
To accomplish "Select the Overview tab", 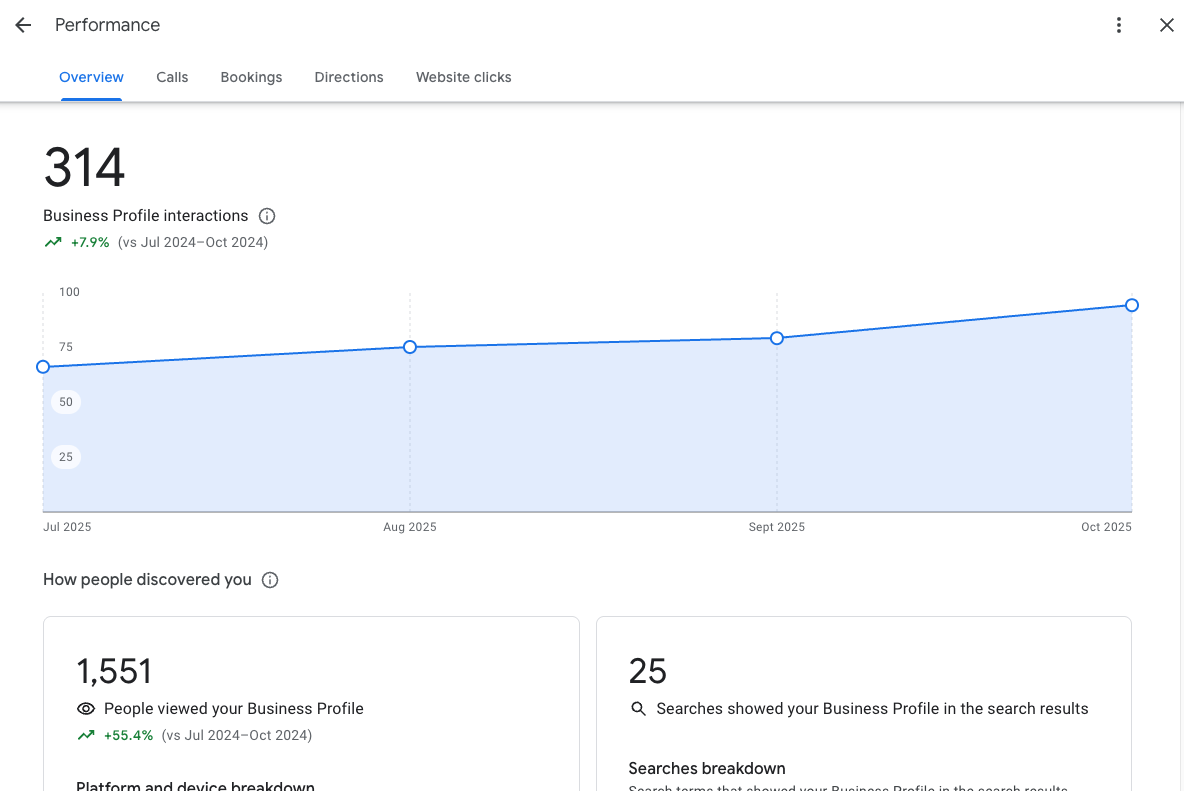I will coord(91,77).
